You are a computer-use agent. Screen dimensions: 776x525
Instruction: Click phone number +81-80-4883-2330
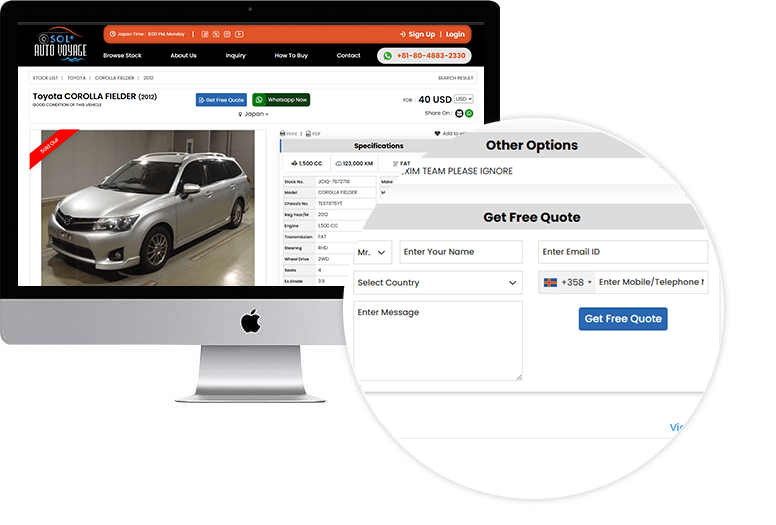coord(431,56)
